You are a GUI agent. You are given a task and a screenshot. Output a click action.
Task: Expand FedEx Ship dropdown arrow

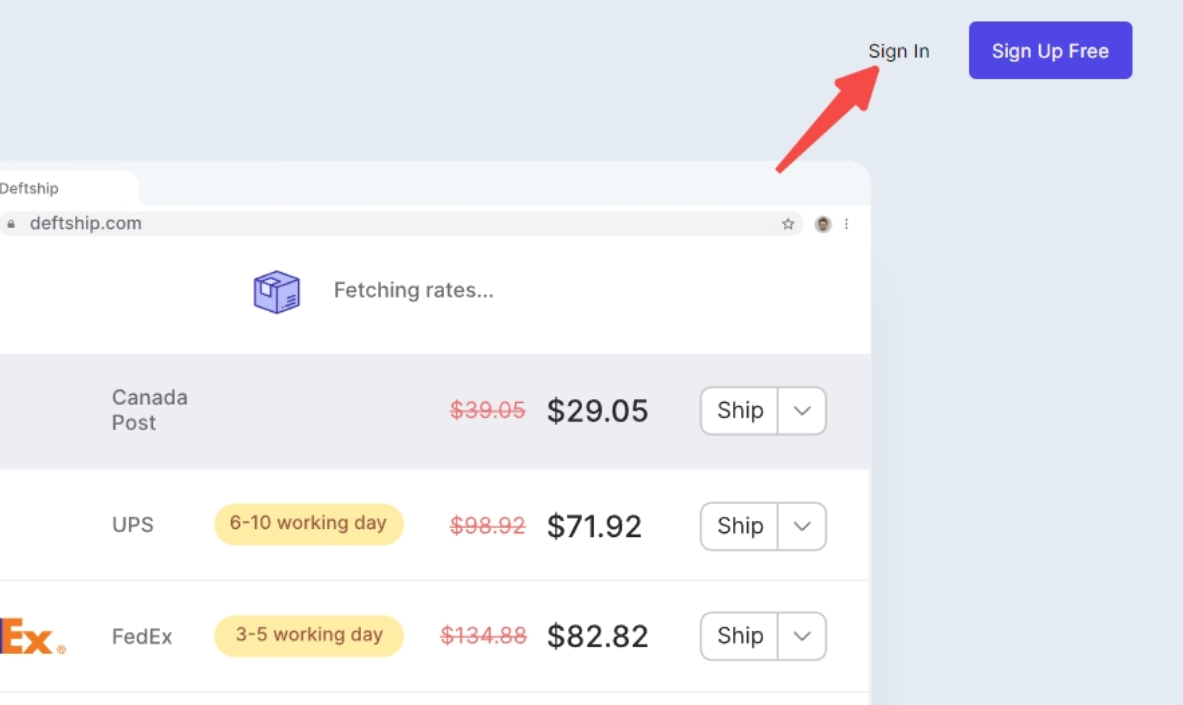[x=802, y=636]
